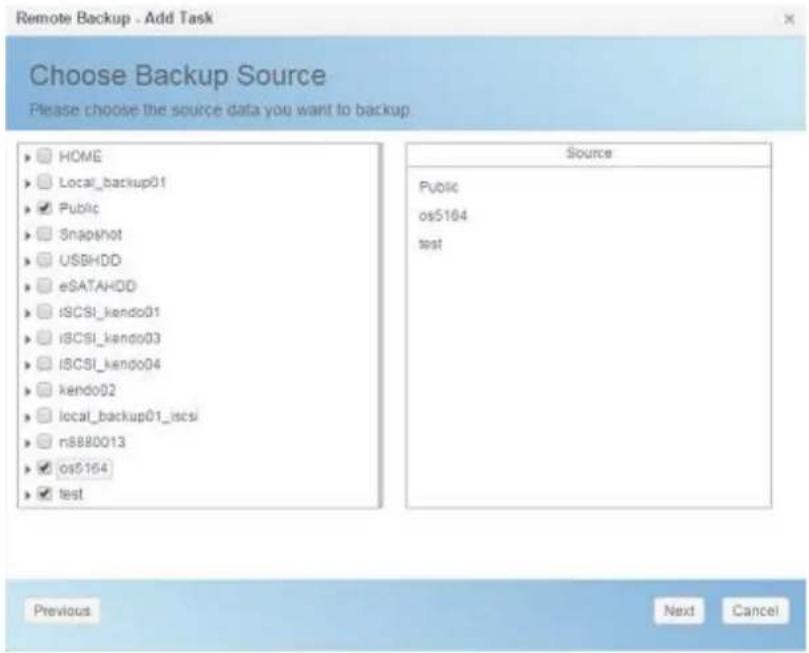Expand the USBHDD tree node arrow
This screenshot has height=653, width=809.
[28, 261]
